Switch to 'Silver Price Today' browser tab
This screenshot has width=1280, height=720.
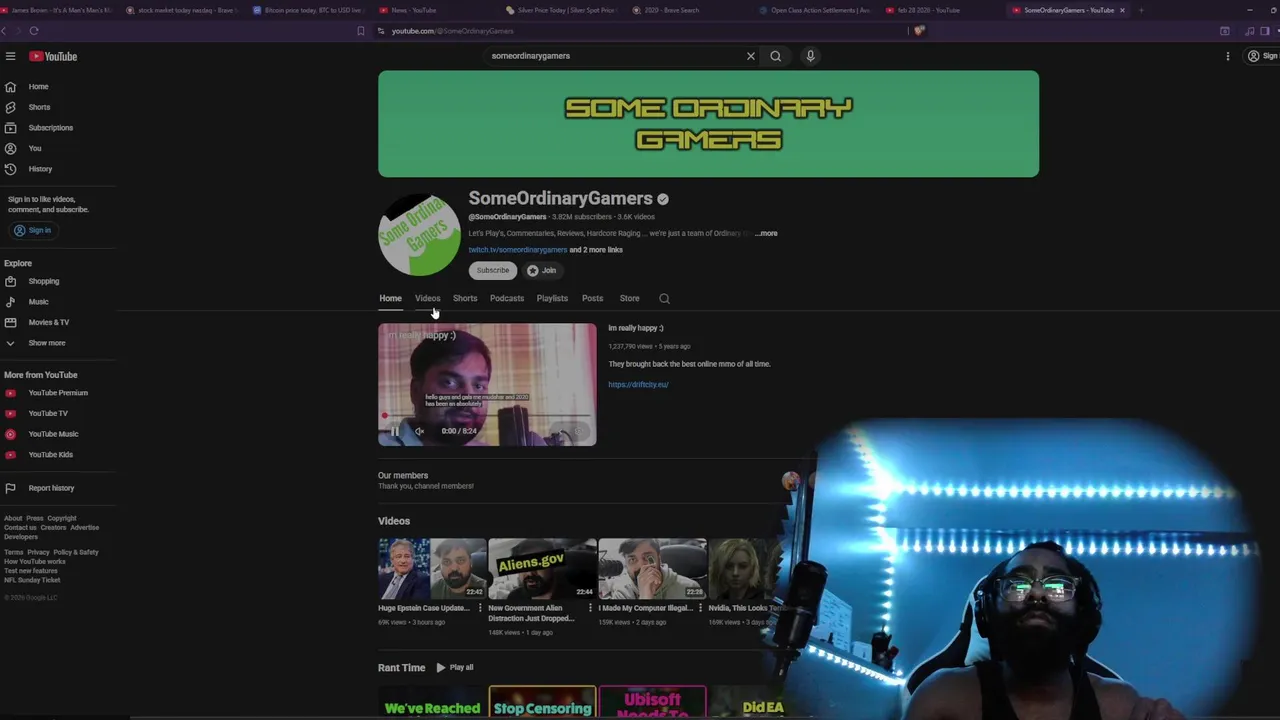[563, 10]
